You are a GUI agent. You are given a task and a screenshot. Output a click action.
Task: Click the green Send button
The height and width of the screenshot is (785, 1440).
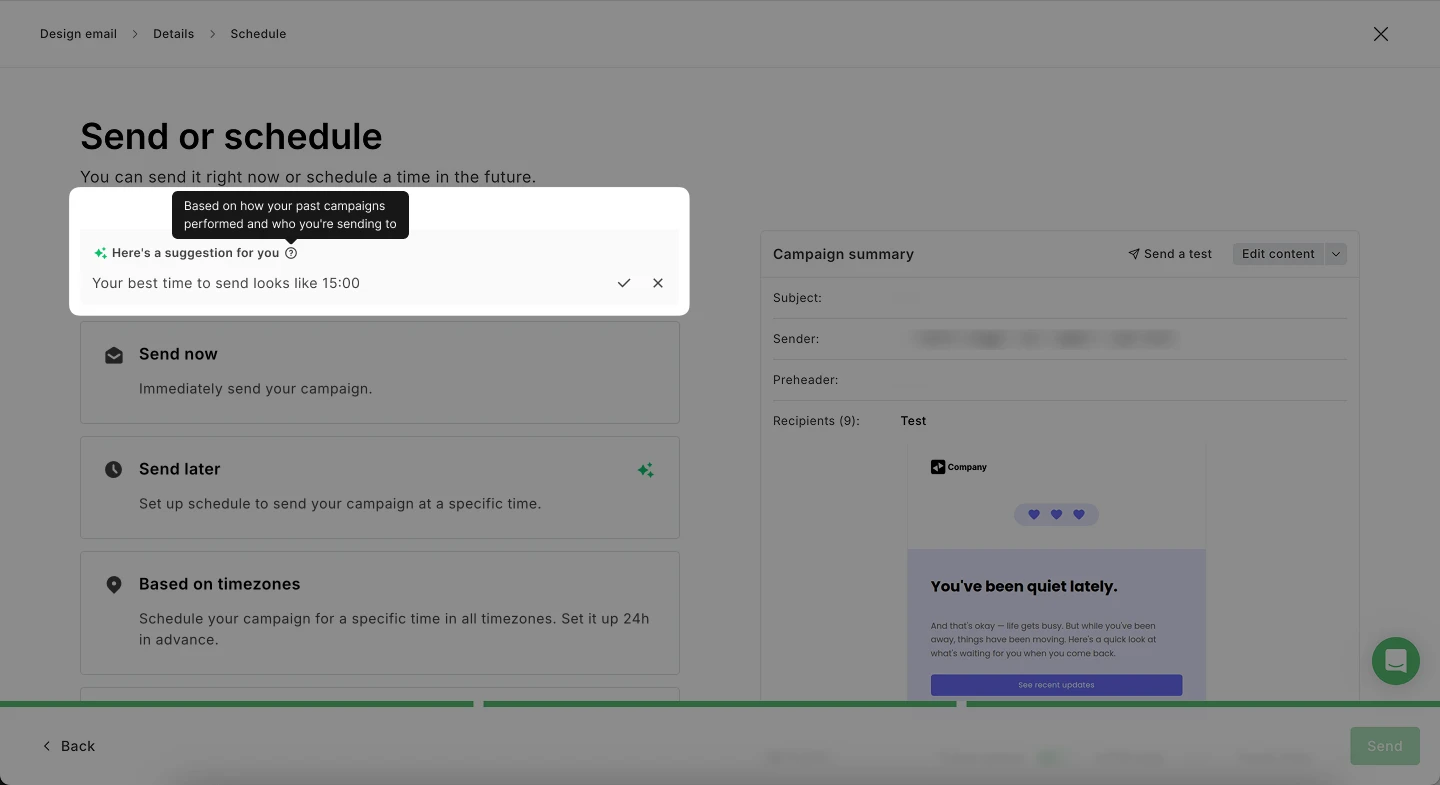pyautogui.click(x=1385, y=746)
